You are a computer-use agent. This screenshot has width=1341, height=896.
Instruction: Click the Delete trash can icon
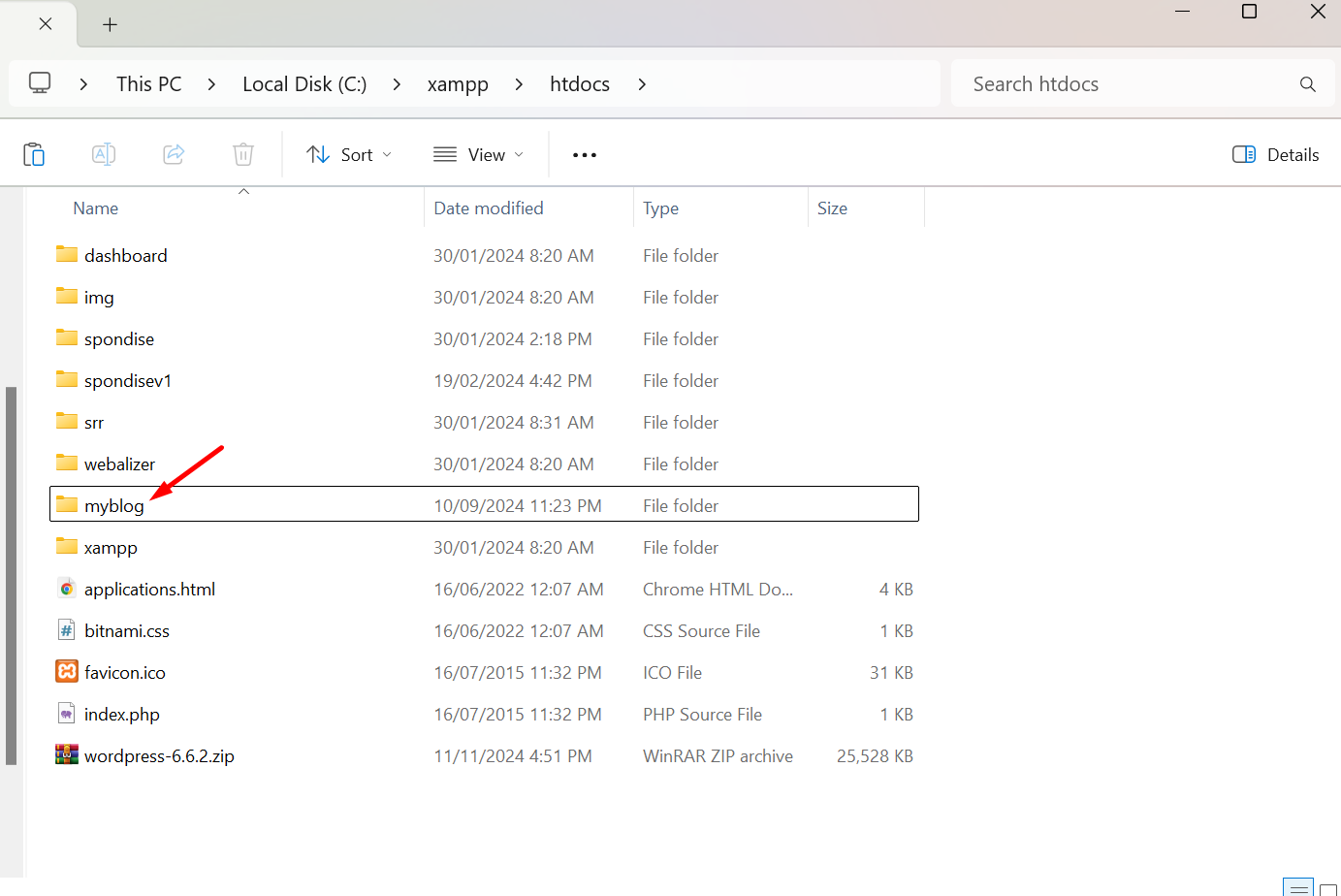coord(243,154)
